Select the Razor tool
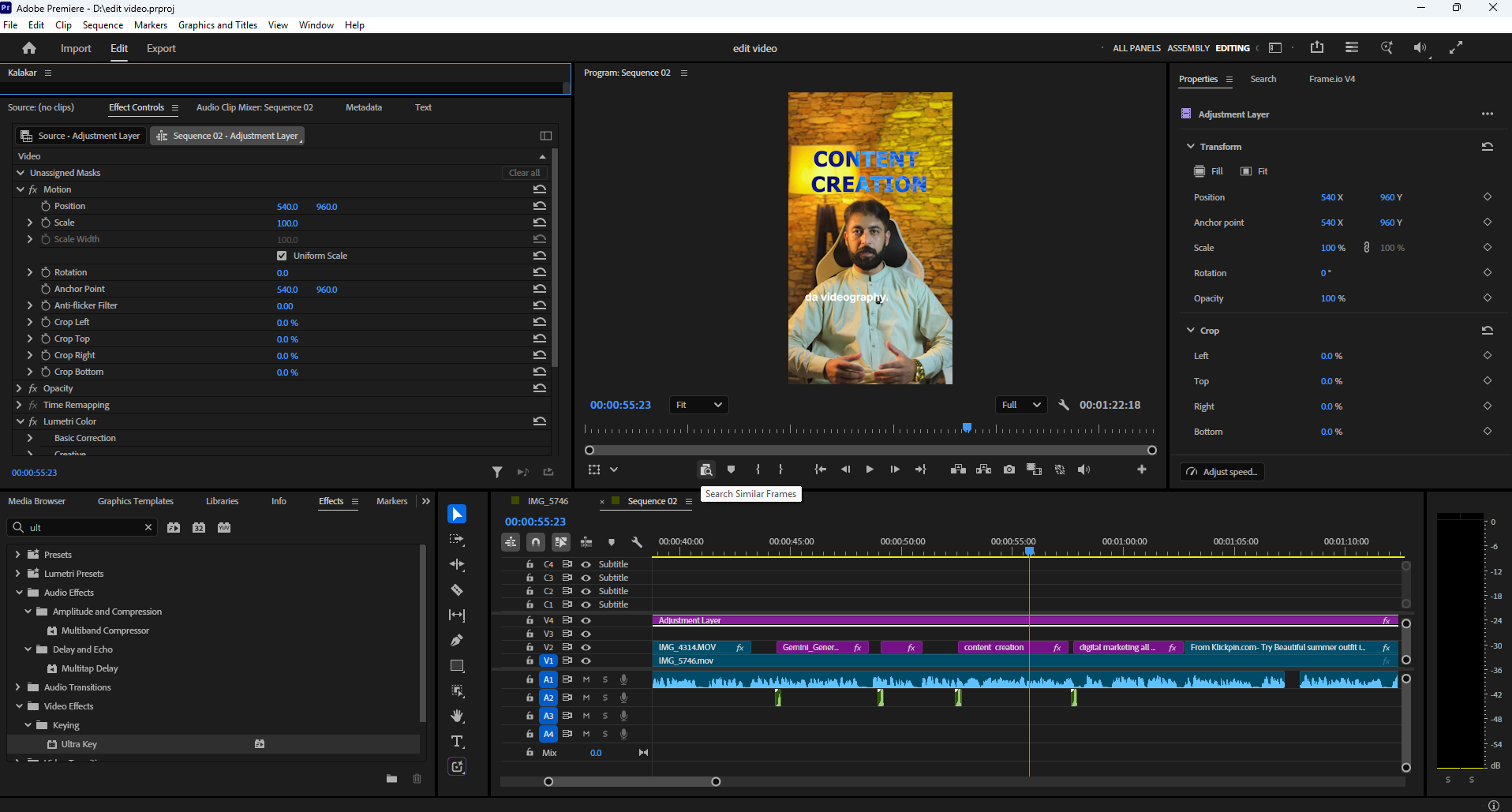The width and height of the screenshot is (1512, 812). pyautogui.click(x=457, y=590)
